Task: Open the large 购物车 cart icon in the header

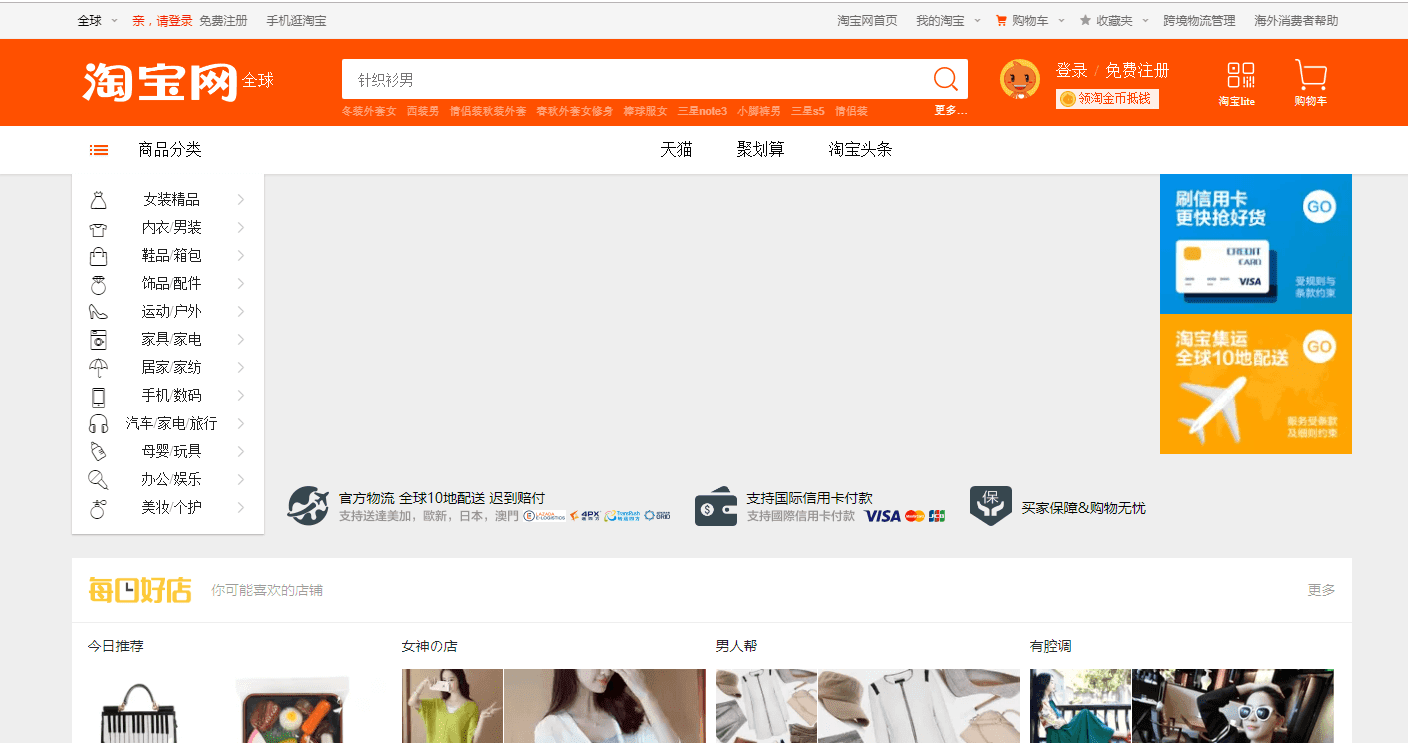Action: coord(1310,76)
